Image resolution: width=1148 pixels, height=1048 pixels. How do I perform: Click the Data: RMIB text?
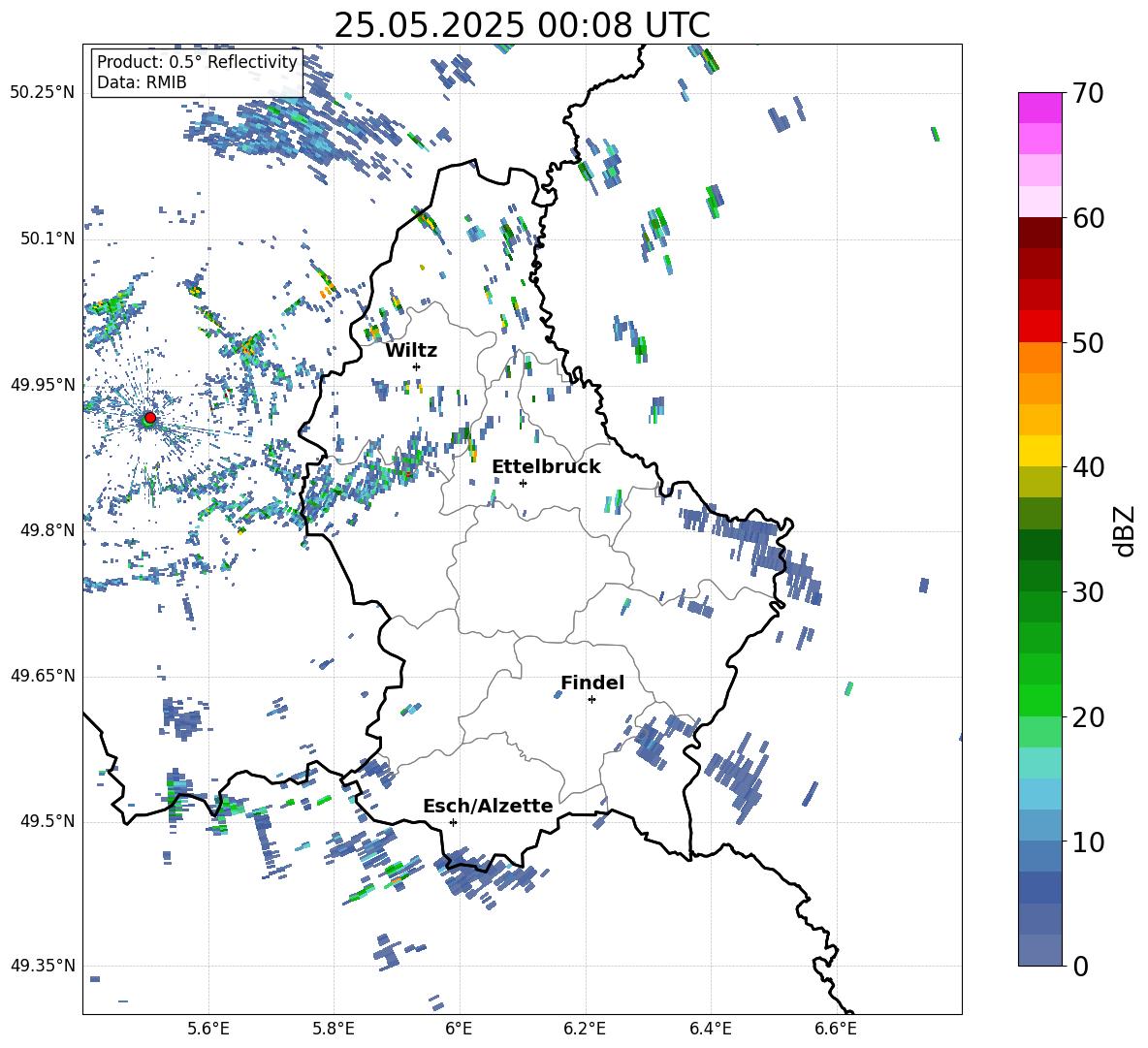pyautogui.click(x=142, y=82)
